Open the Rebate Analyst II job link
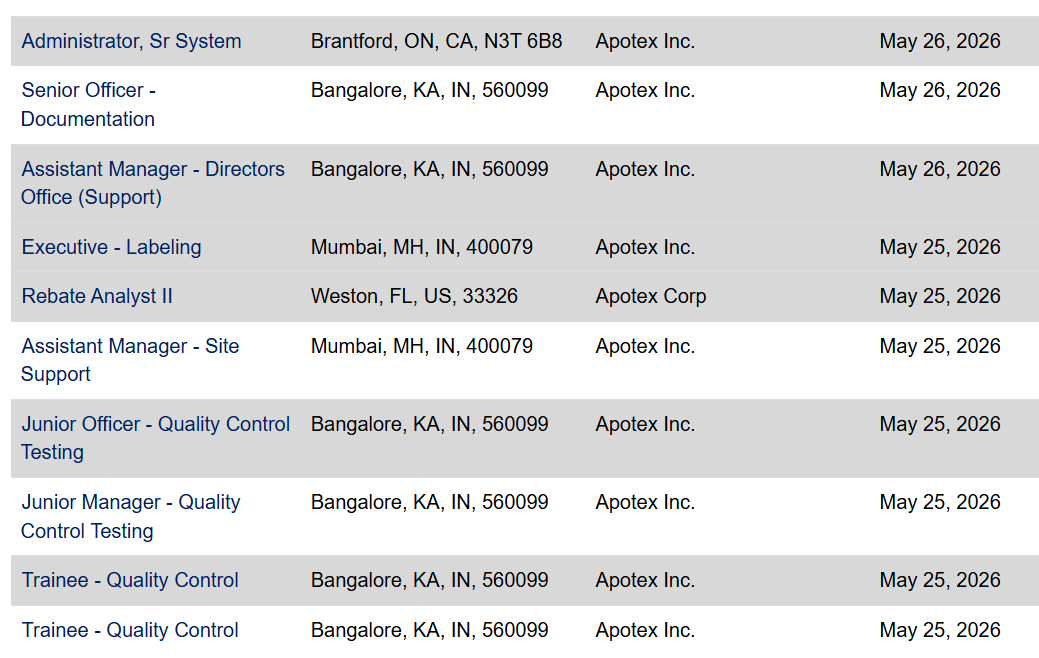 click(x=97, y=296)
